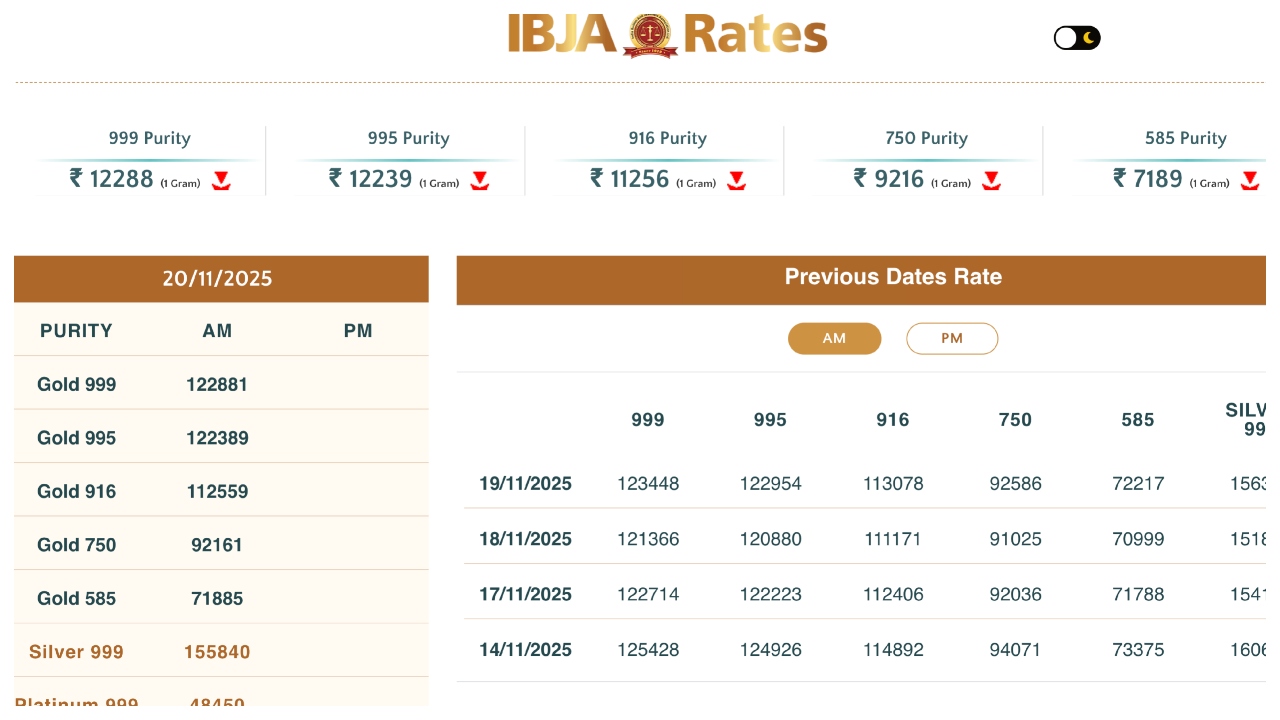Click the 17/11/2025 date row
1280x720 pixels.
(x=525, y=594)
